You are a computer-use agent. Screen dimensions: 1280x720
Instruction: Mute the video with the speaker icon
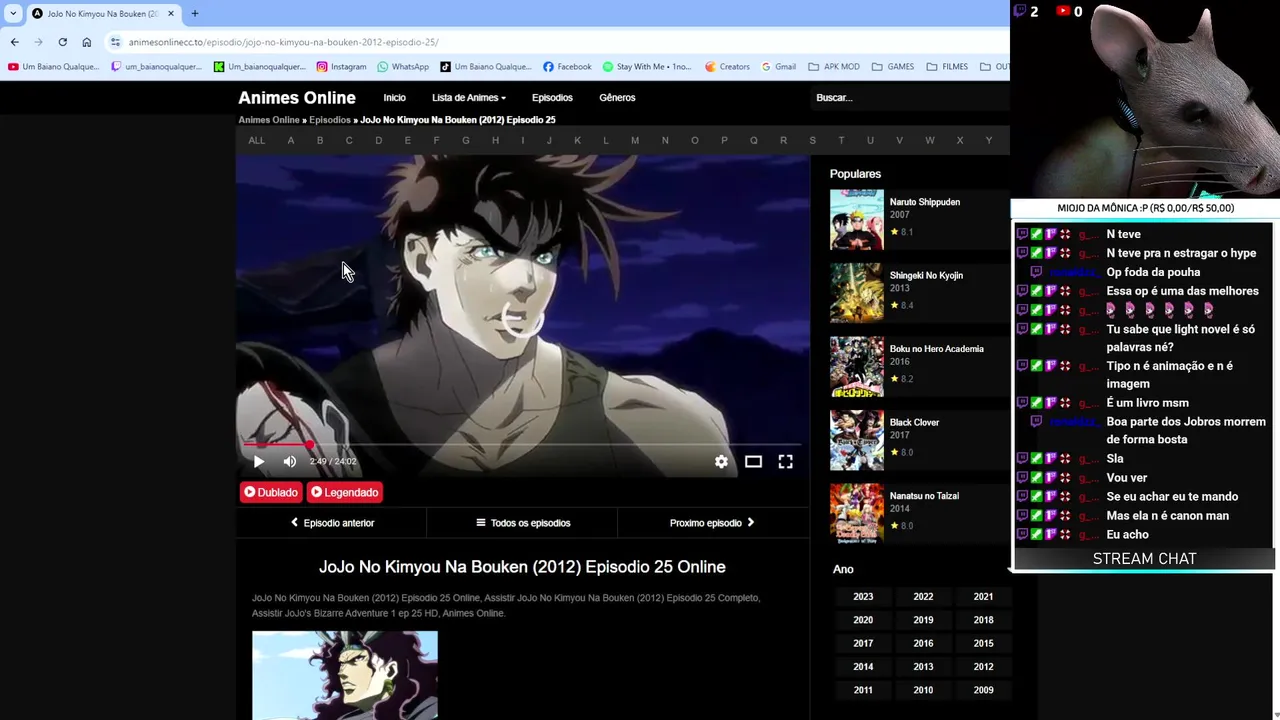coord(290,462)
